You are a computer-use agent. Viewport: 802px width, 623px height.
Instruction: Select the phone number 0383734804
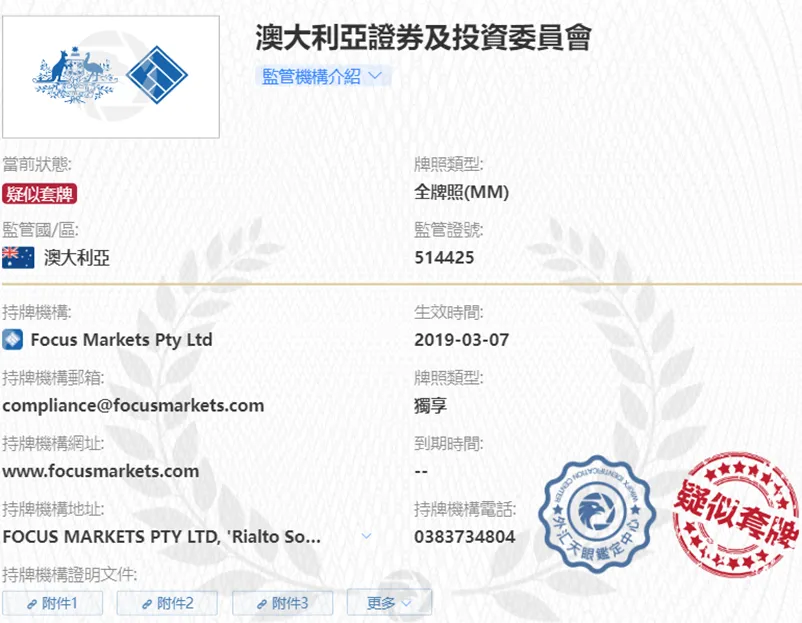pyautogui.click(x=464, y=537)
